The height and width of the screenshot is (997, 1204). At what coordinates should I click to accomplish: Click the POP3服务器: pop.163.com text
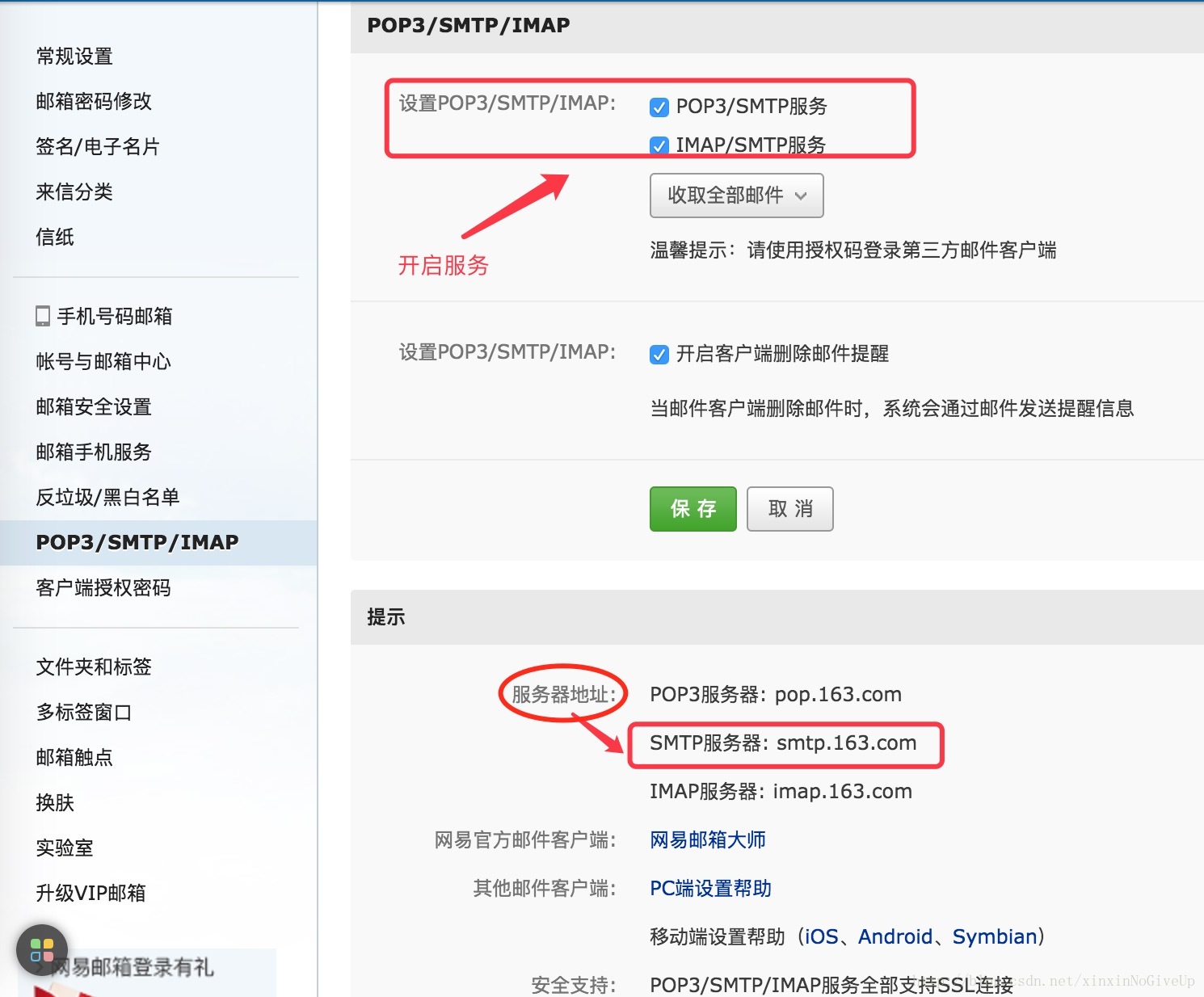[776, 695]
